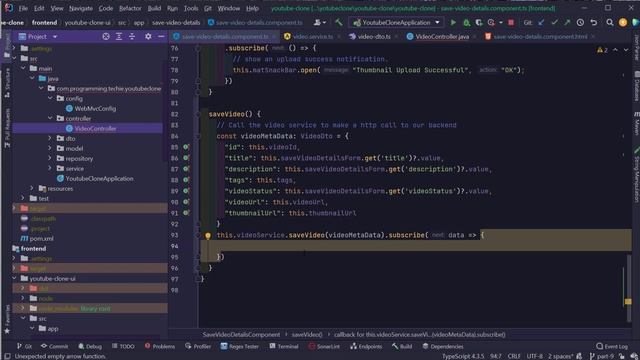
Task: Expand the resources folder node
Action: click(x=32, y=189)
